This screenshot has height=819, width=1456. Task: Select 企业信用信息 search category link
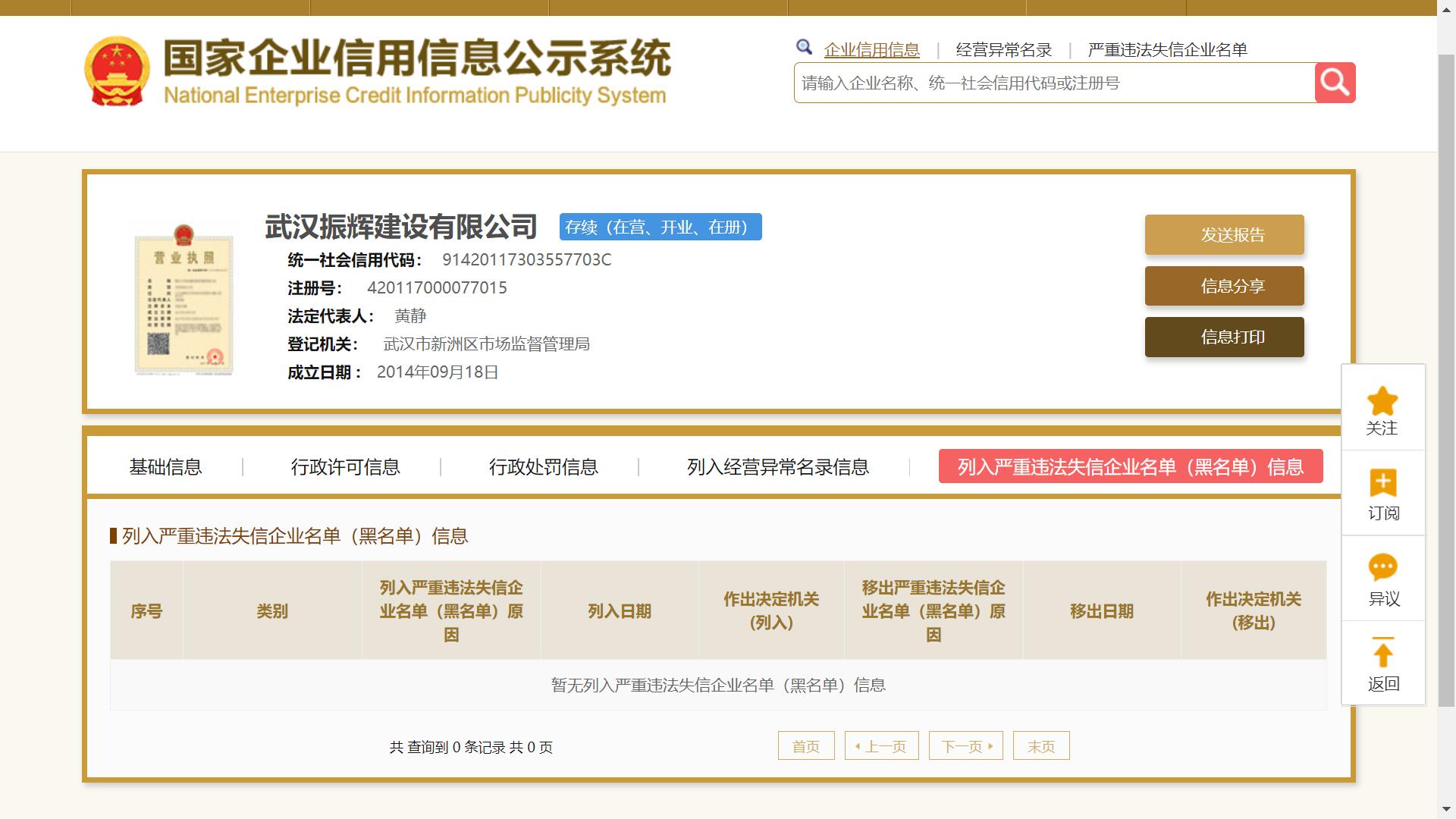tap(871, 50)
